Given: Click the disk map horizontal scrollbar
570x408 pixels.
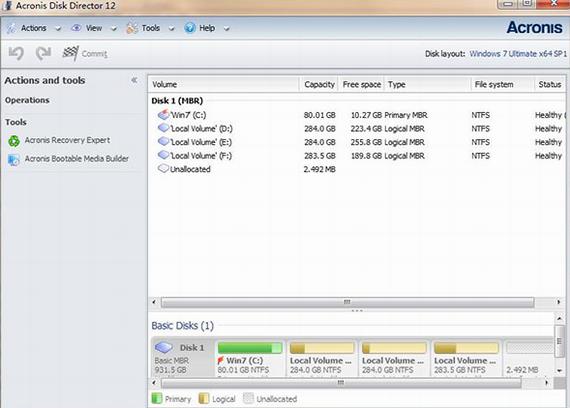Looking at the screenshot, I should [341, 383].
